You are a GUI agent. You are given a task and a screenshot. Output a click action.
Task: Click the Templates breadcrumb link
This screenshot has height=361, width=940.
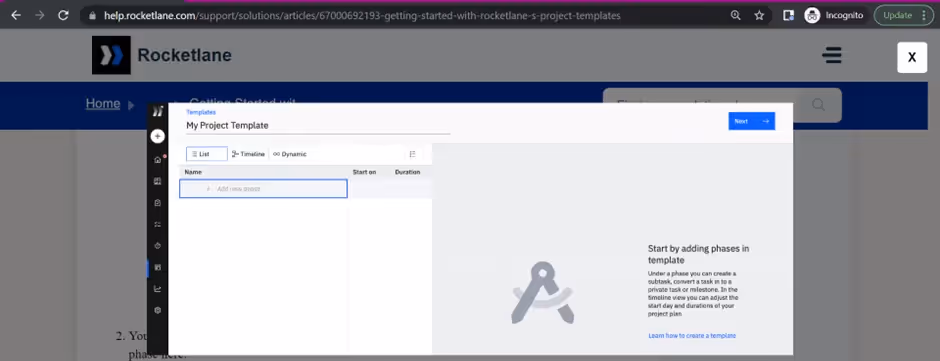(x=201, y=112)
